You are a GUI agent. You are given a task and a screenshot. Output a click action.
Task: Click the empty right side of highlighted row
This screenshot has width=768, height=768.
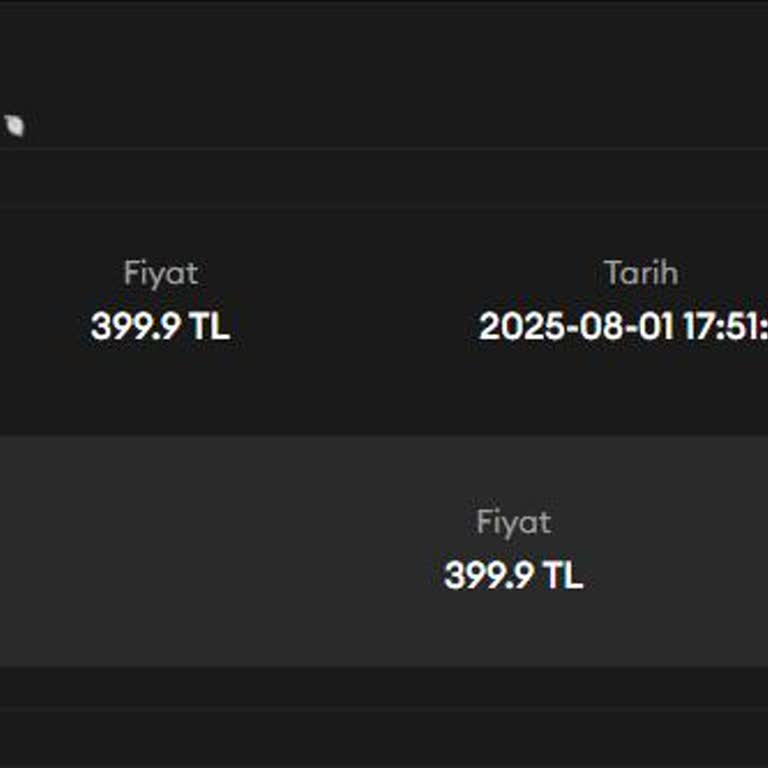click(x=690, y=550)
